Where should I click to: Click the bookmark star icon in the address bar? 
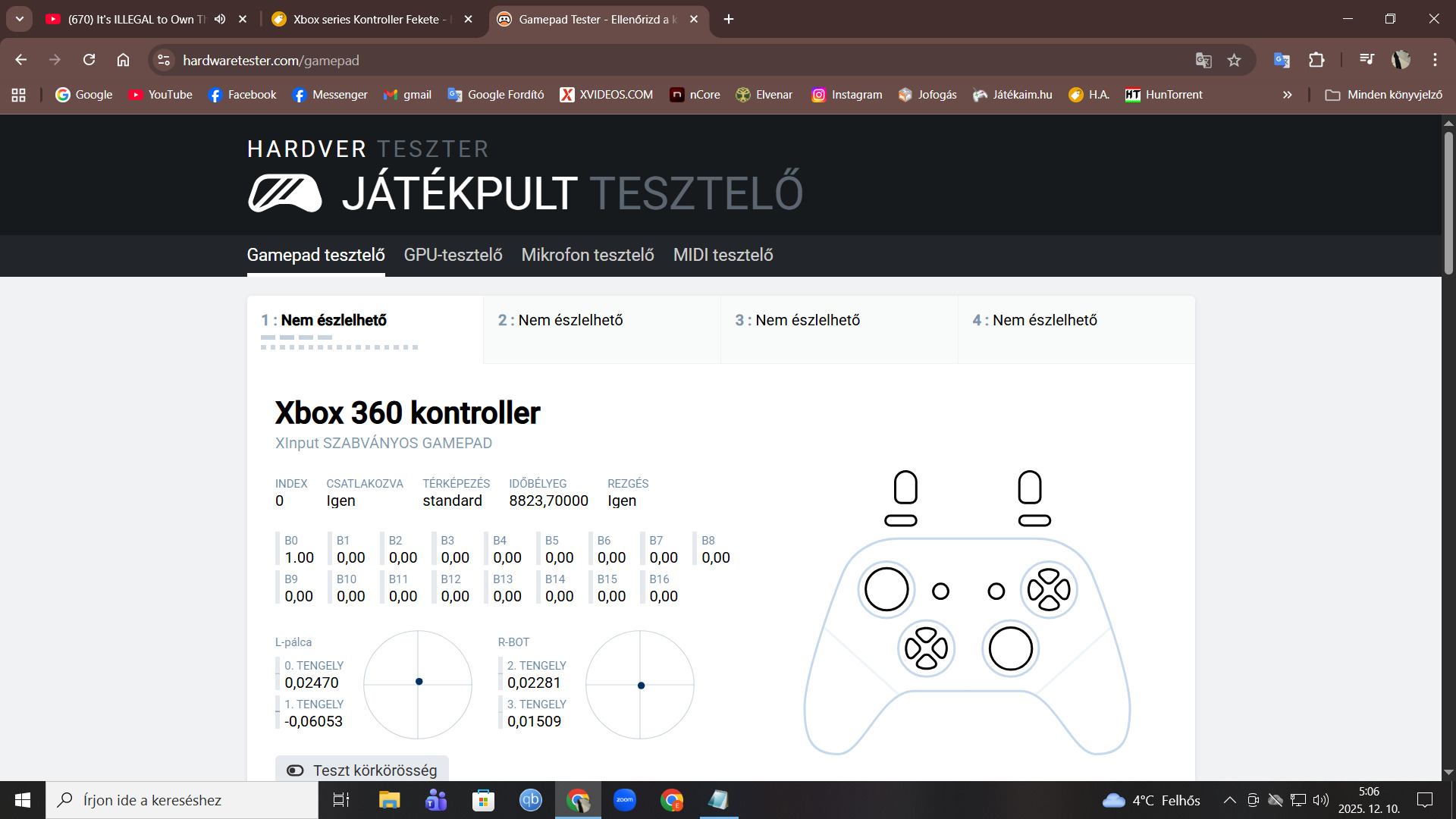(x=1234, y=61)
